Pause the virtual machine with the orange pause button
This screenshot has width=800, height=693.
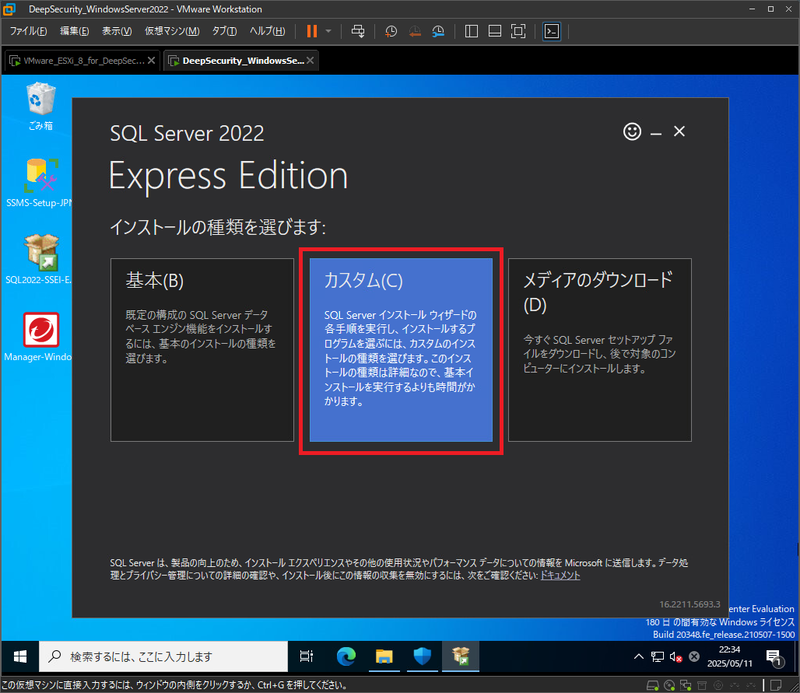(x=312, y=31)
